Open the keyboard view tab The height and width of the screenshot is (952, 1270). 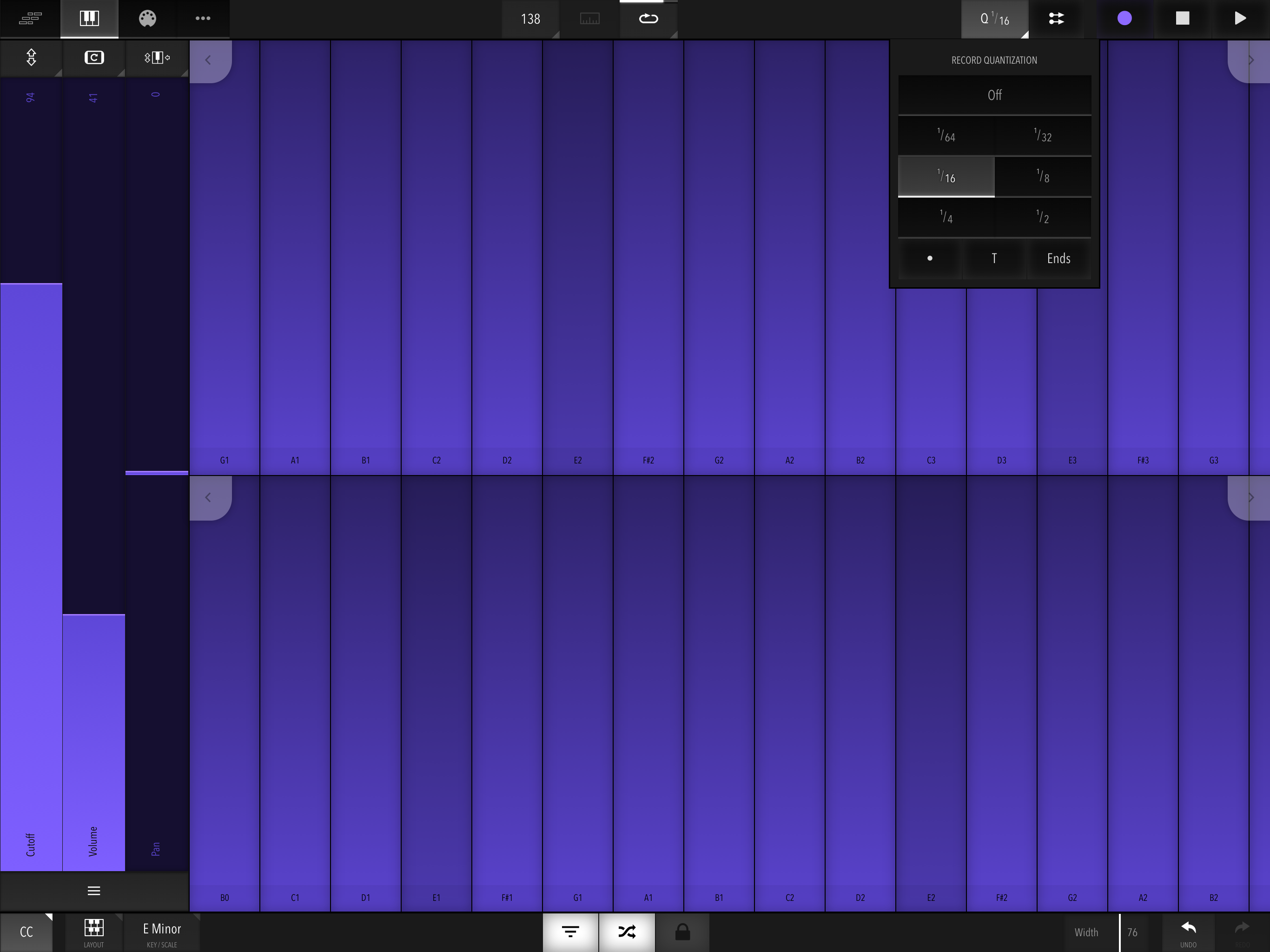tap(89, 19)
